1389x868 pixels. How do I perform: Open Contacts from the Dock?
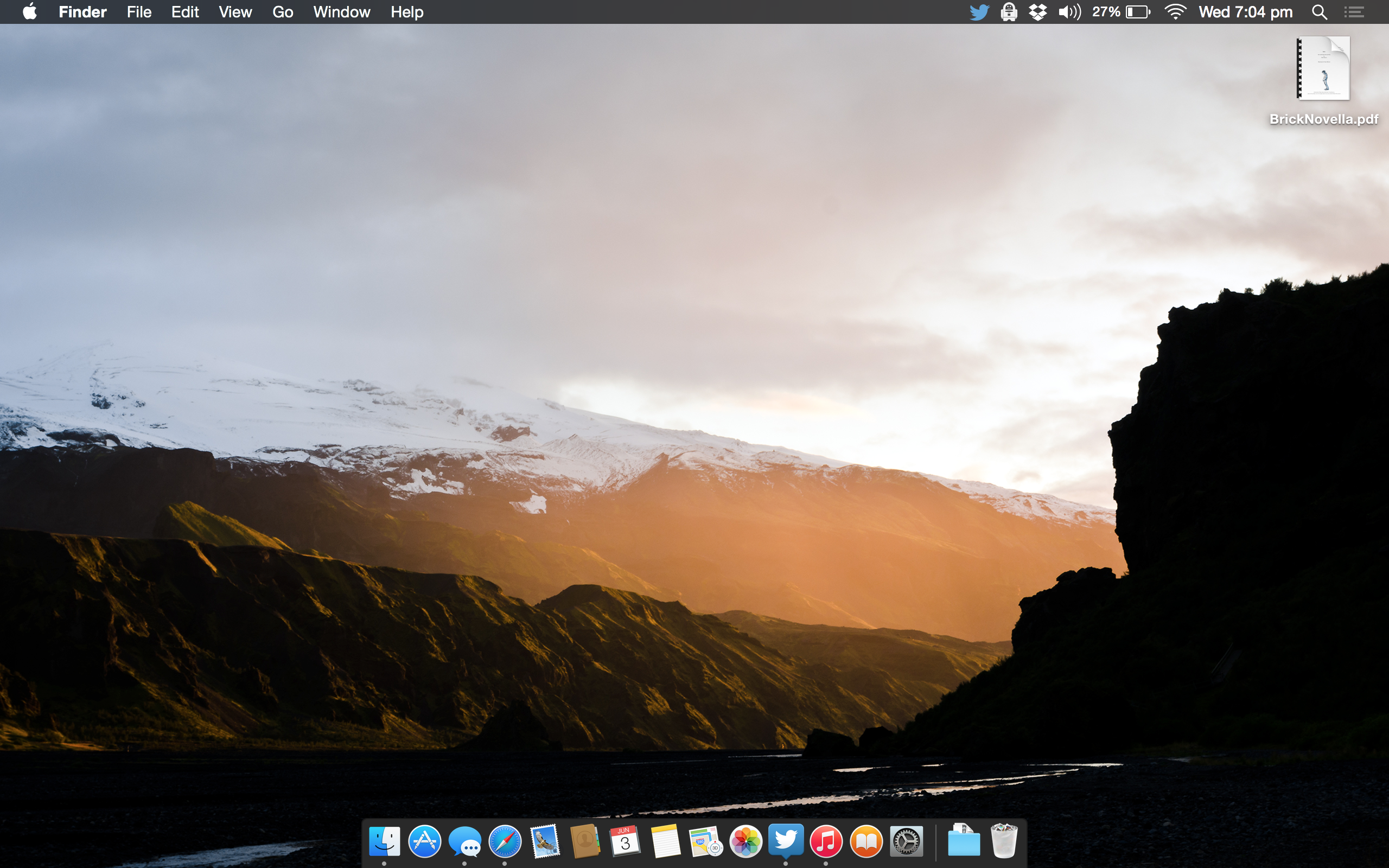coord(585,841)
